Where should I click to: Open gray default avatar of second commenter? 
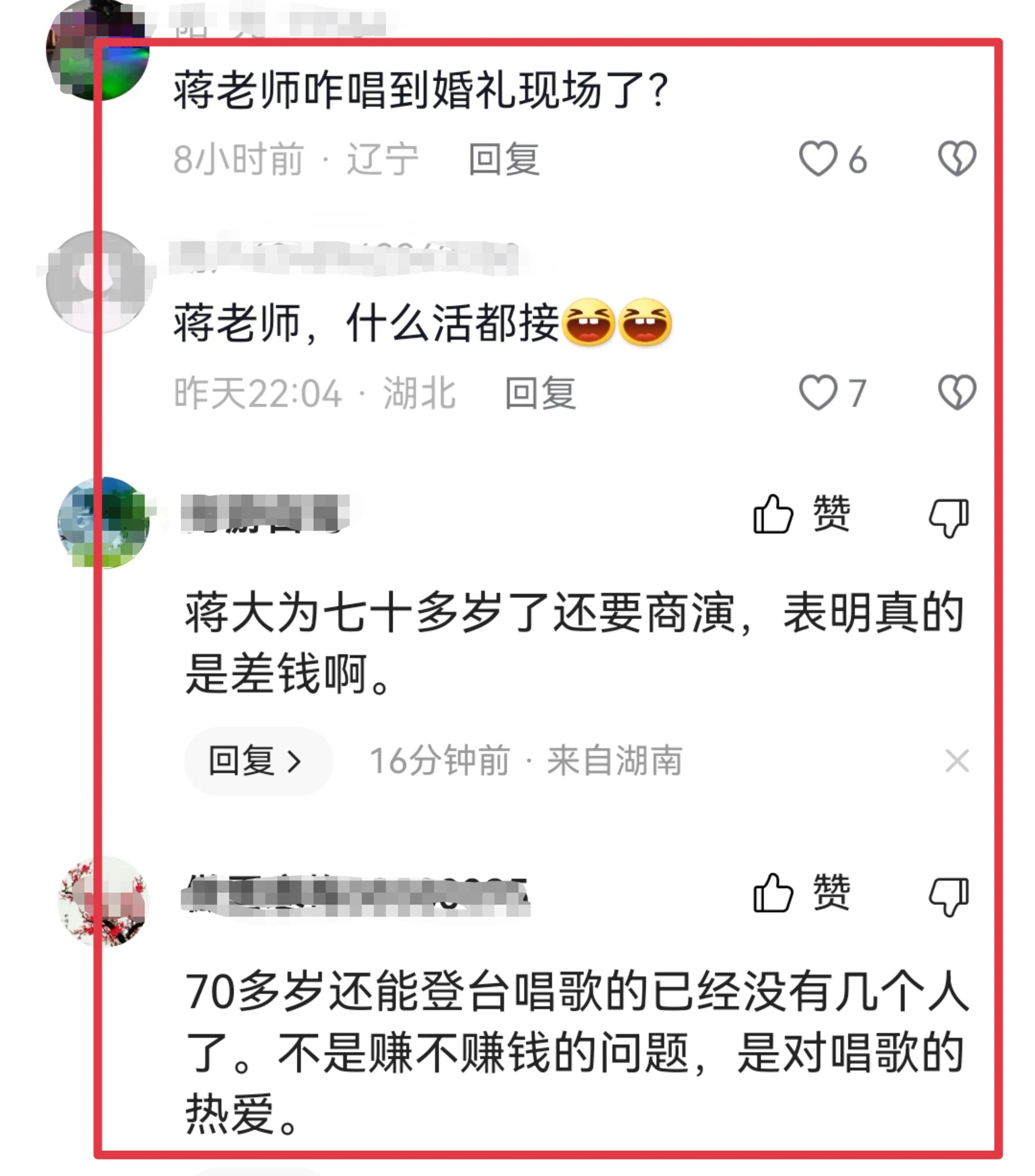98,282
